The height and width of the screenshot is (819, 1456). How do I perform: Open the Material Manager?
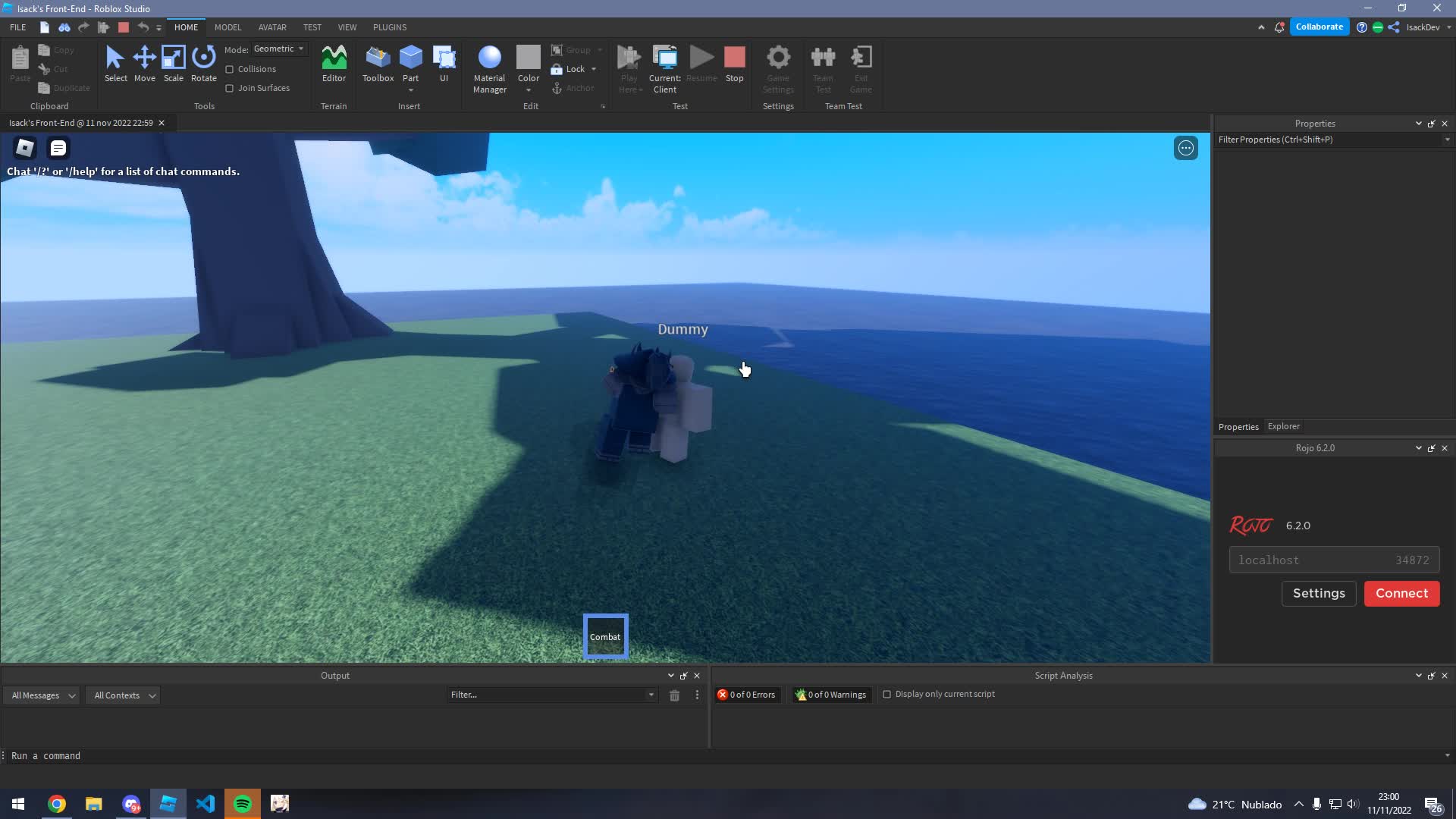pos(489,69)
